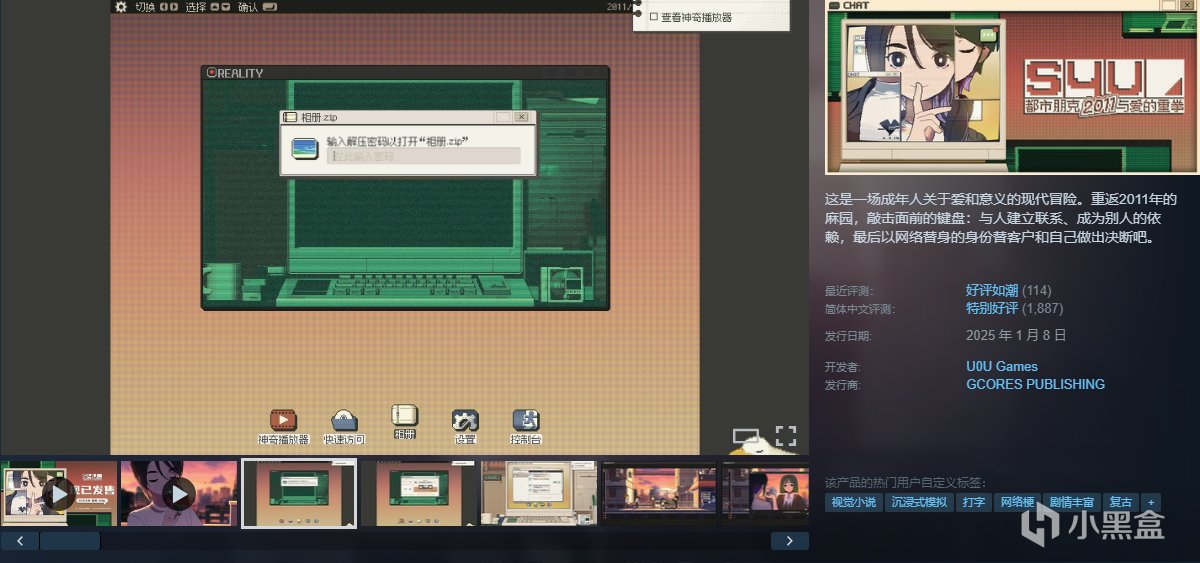
Task: Click the 简体中文评测 label
Action: click(861, 309)
